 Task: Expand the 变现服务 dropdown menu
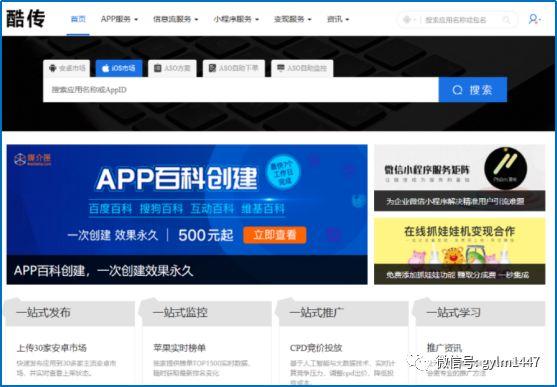(x=293, y=19)
